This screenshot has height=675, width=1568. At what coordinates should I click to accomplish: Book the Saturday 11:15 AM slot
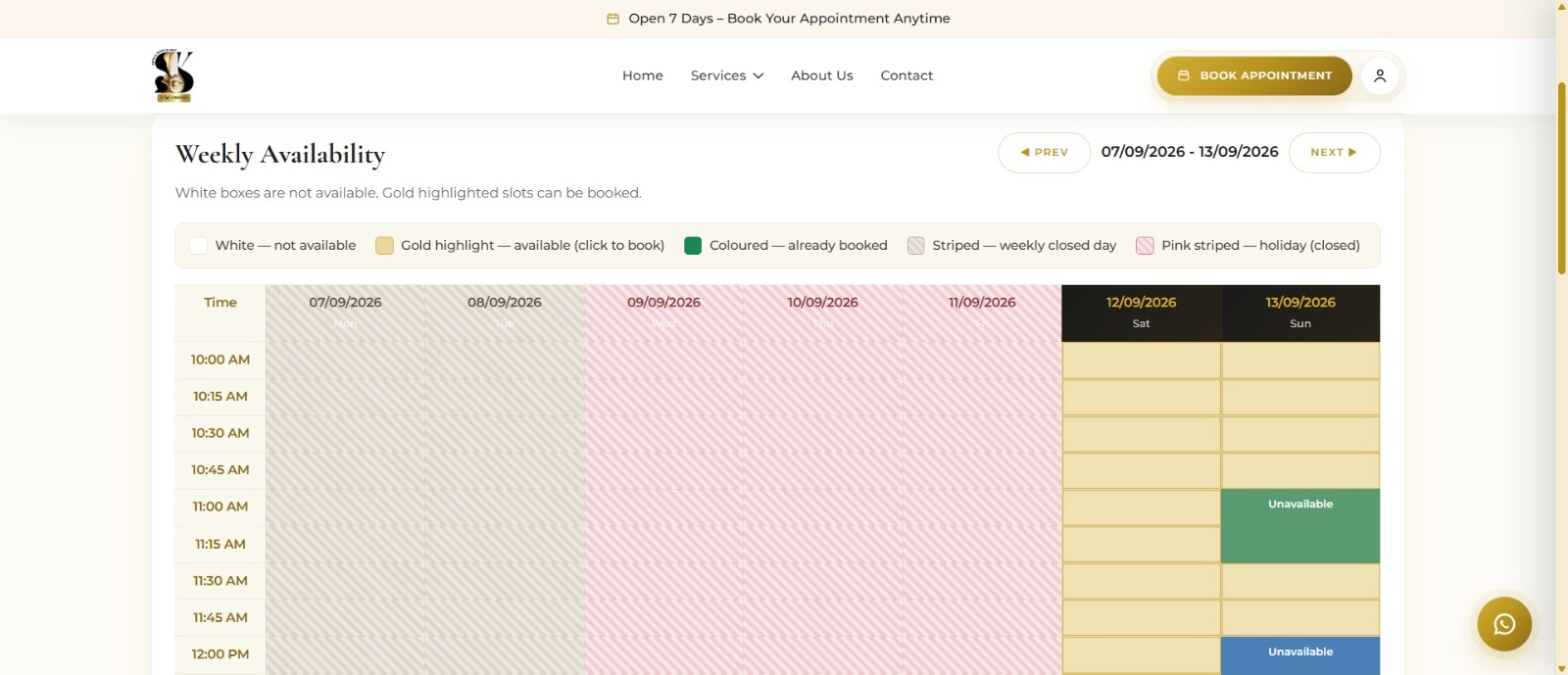tap(1141, 545)
